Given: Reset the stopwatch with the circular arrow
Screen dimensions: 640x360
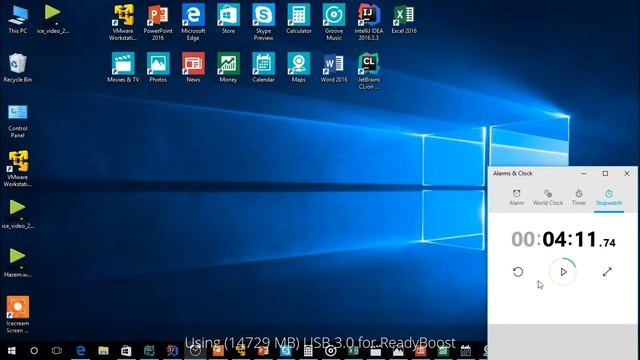Looking at the screenshot, I should point(518,272).
